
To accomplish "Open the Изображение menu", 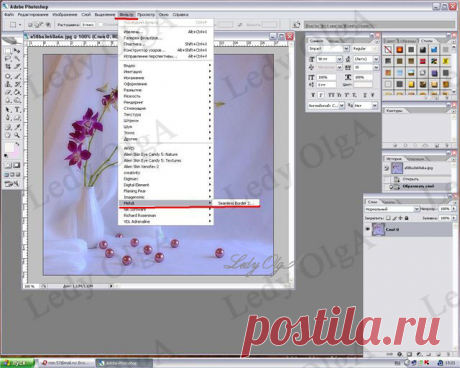I will point(65,15).
